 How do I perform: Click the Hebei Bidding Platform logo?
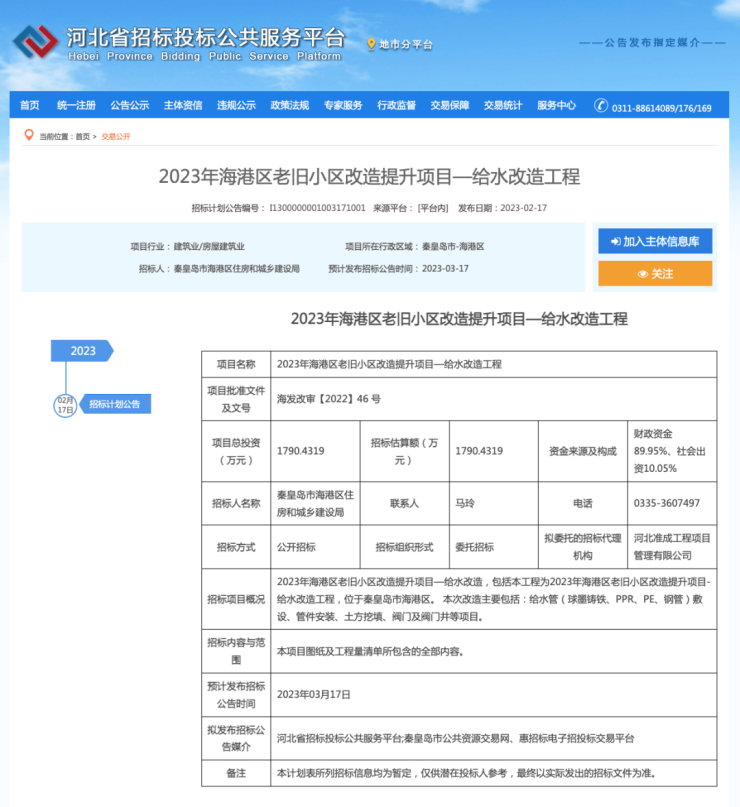point(36,41)
